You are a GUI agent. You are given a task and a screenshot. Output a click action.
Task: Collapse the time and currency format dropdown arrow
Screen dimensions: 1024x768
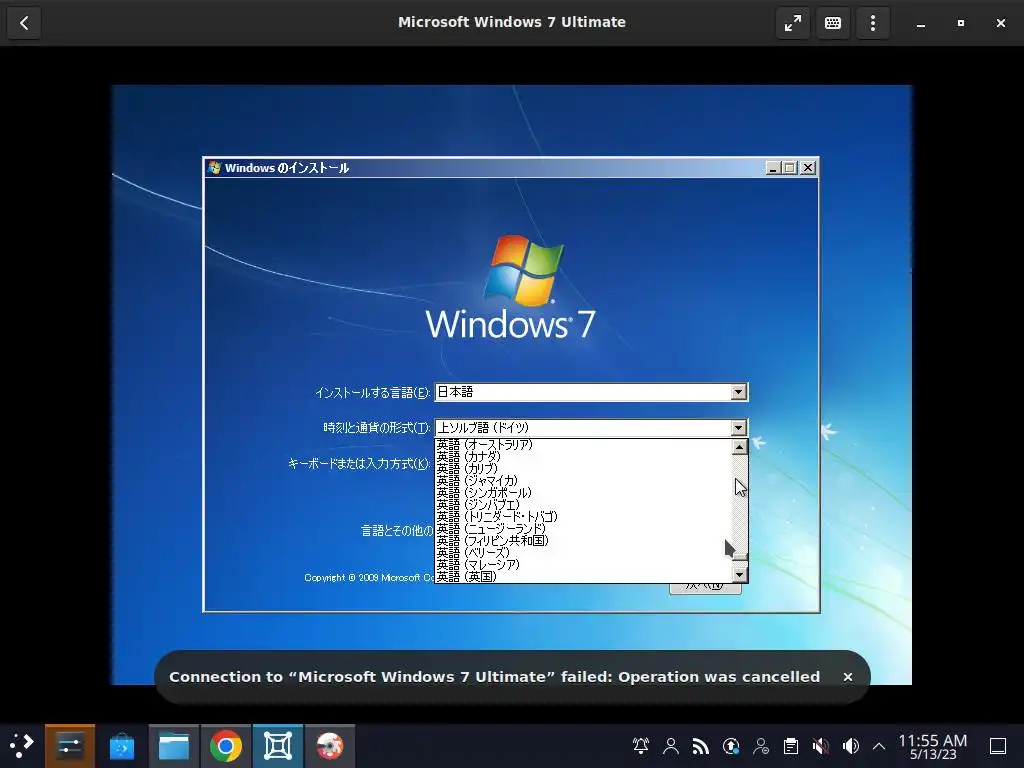(739, 428)
